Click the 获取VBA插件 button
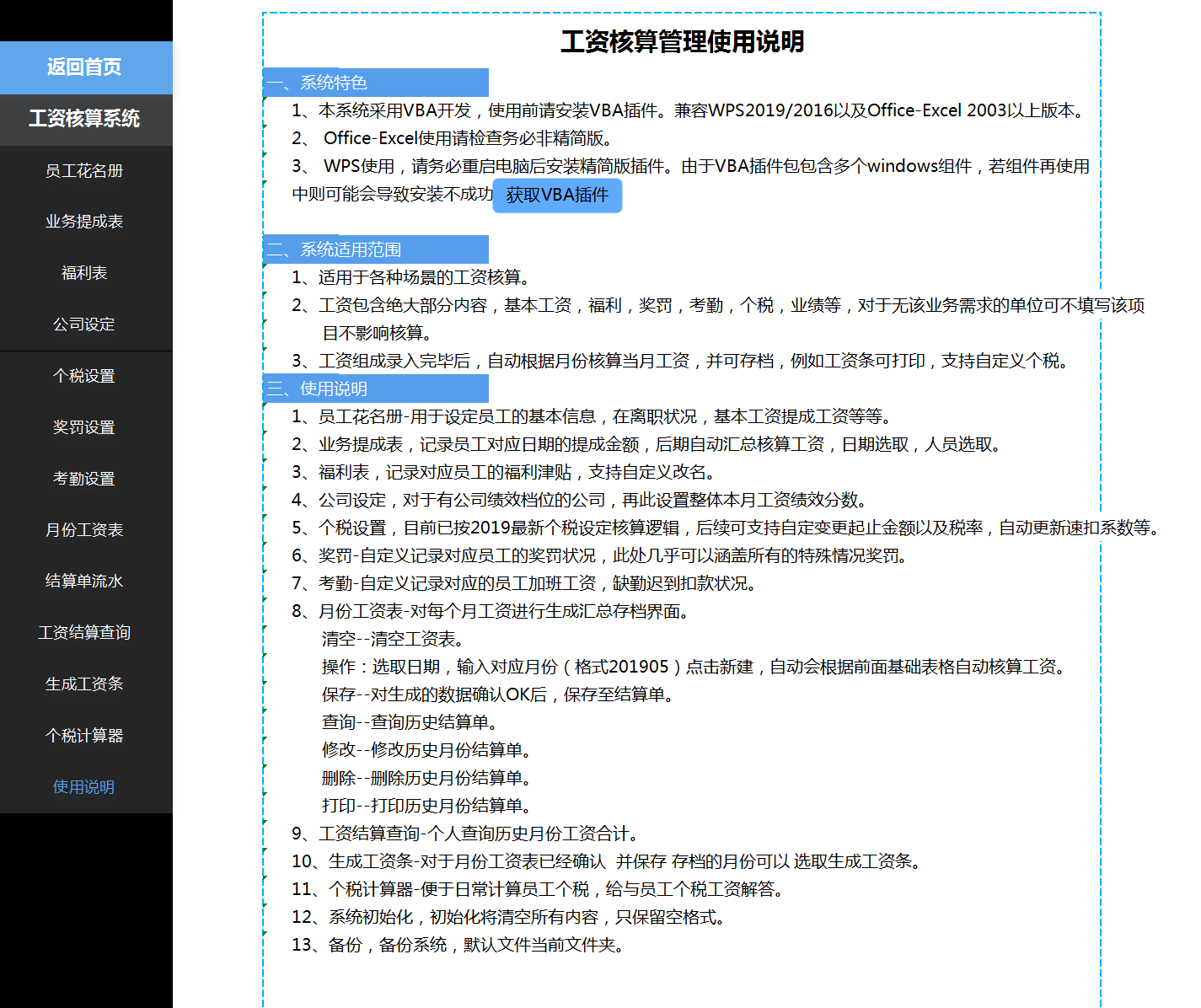This screenshot has height=1008, width=1201. (557, 196)
